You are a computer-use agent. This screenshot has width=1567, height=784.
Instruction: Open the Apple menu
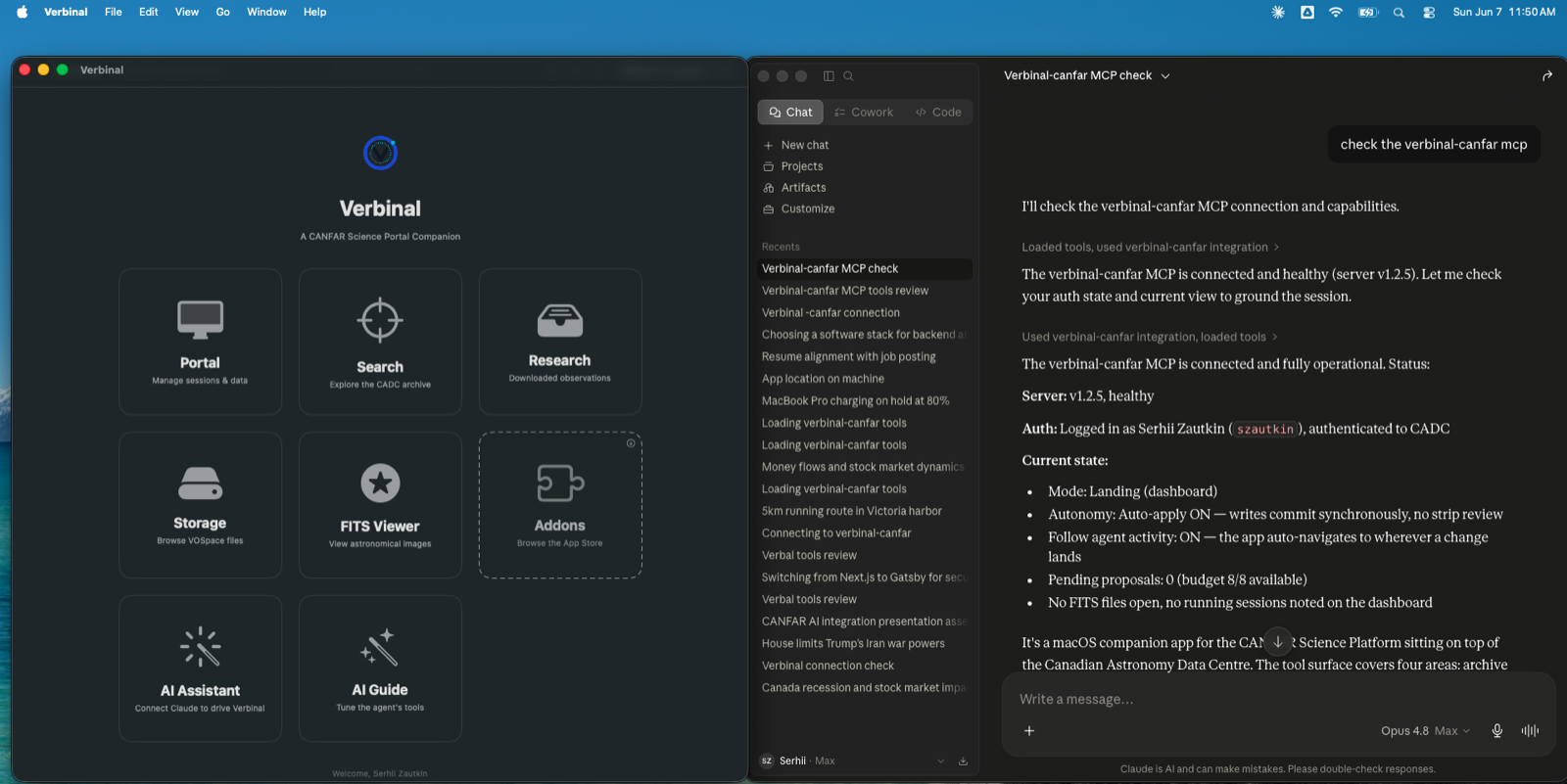(22, 12)
